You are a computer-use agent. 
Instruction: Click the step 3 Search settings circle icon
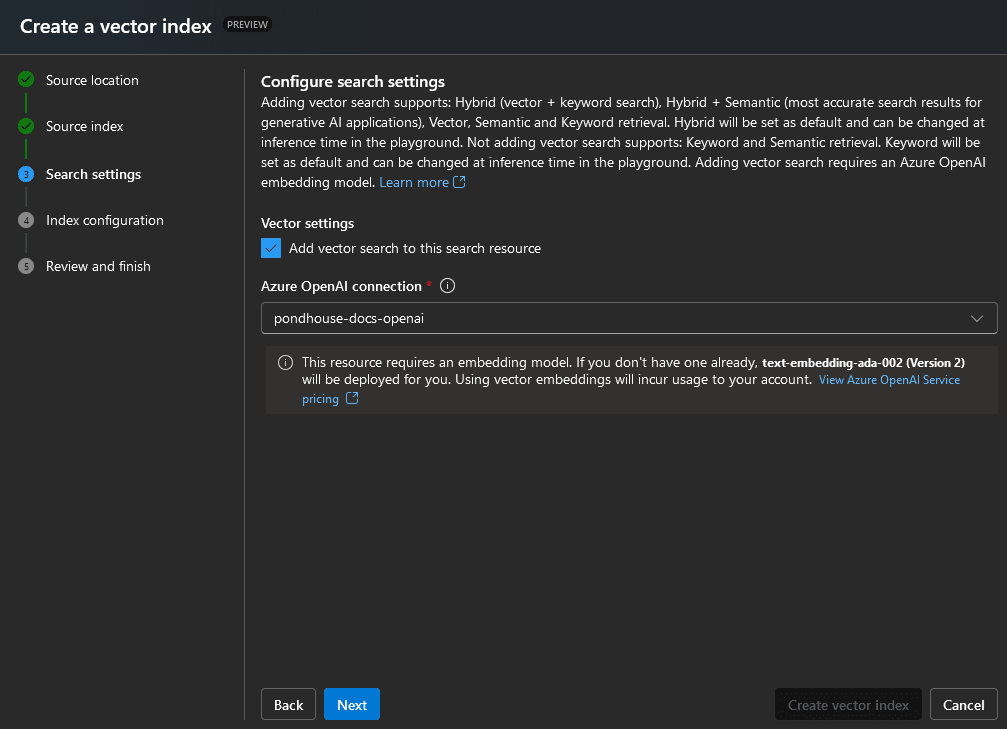coord(25,174)
